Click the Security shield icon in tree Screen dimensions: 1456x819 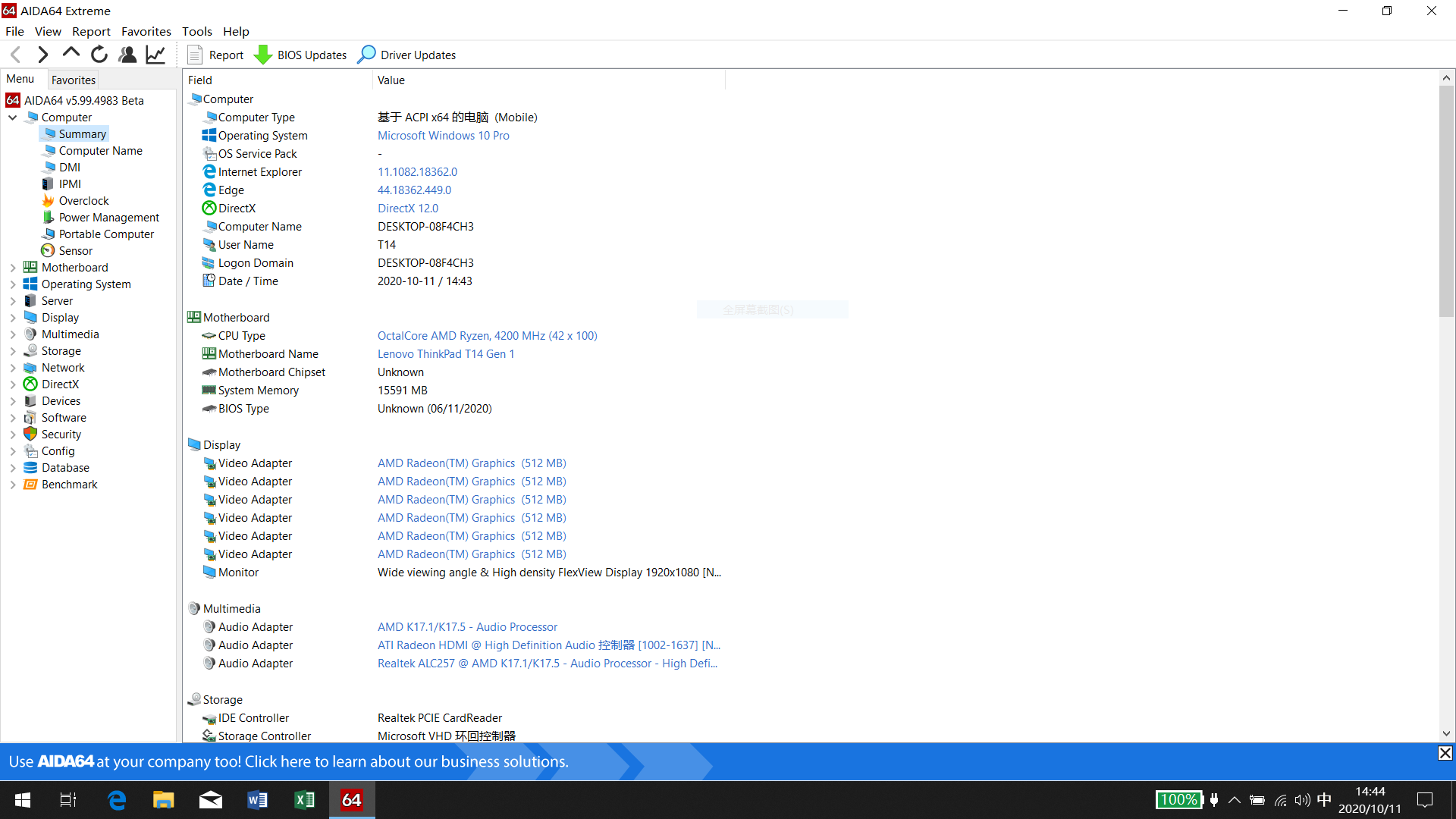click(30, 435)
